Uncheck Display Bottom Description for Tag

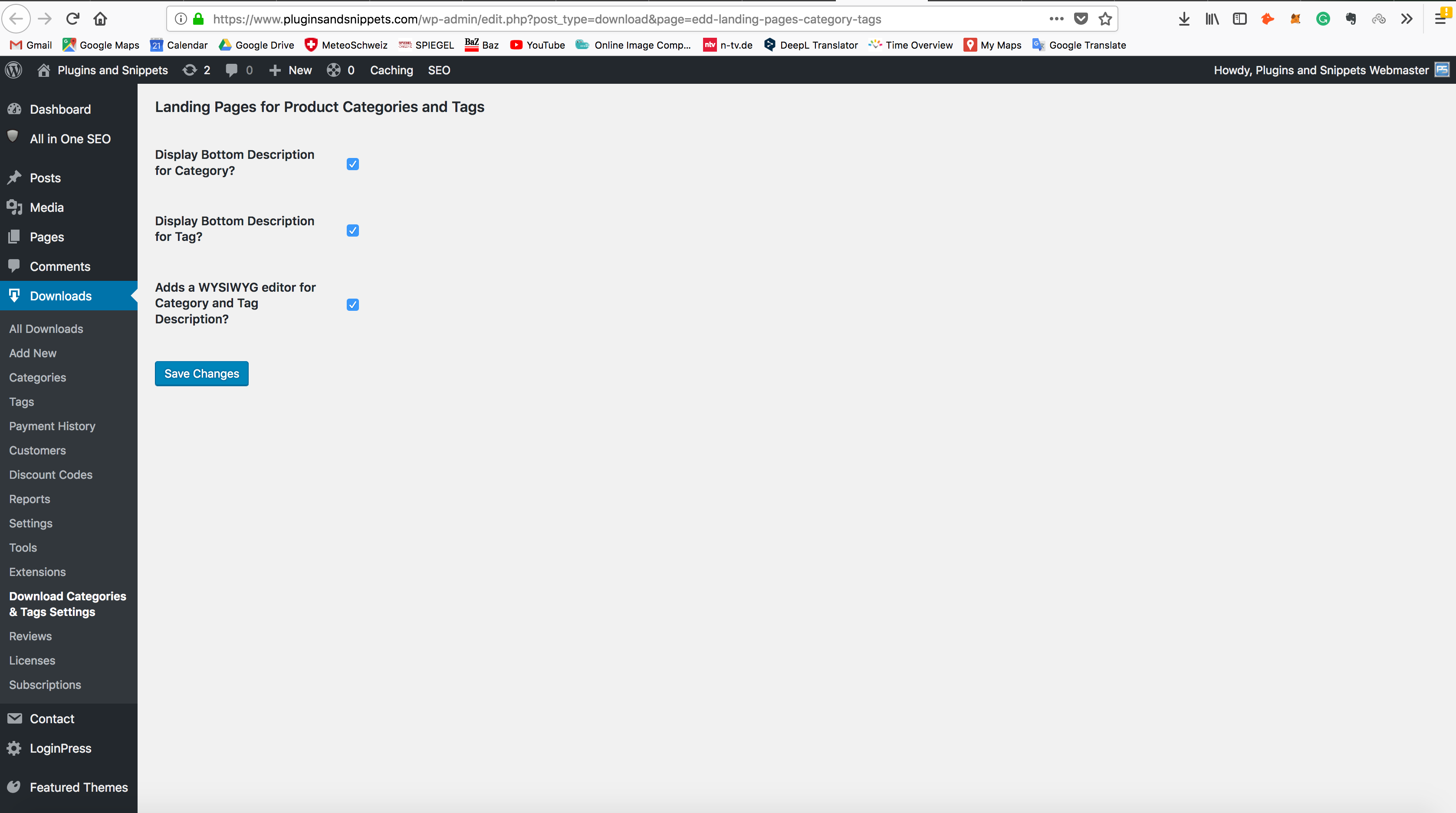[x=353, y=230]
